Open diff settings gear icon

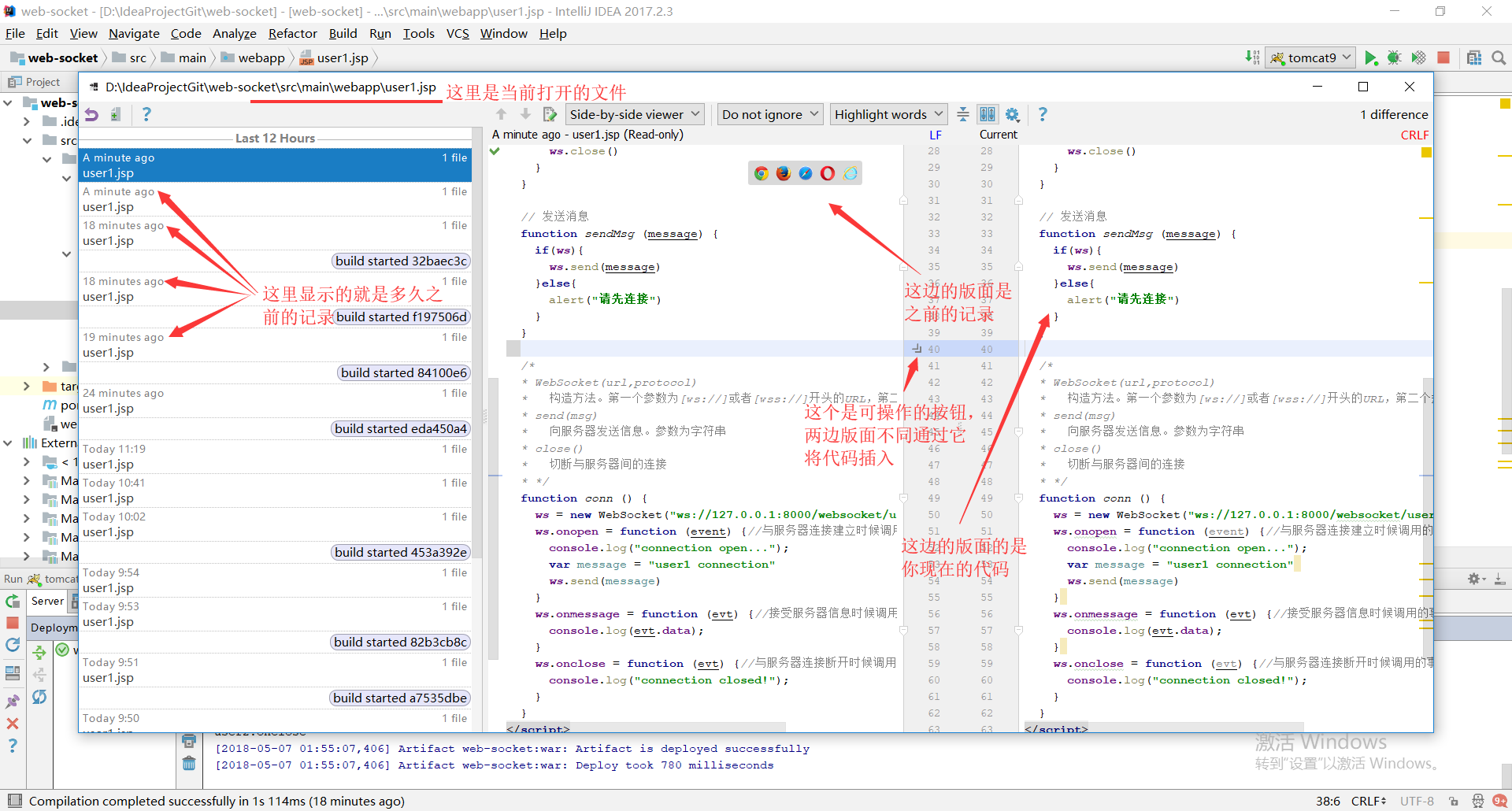pyautogui.click(x=1013, y=115)
